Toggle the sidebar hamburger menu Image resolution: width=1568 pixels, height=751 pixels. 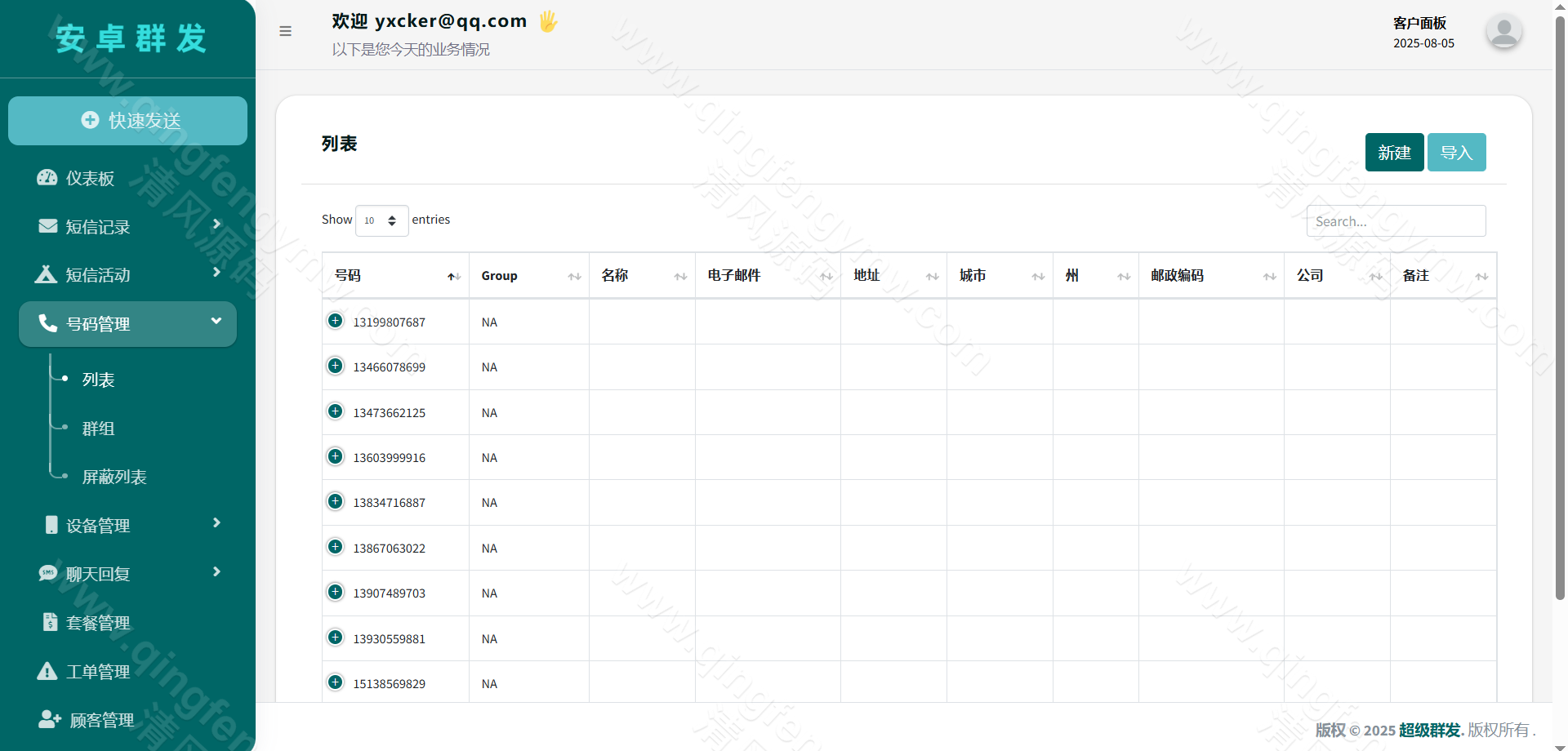click(x=285, y=31)
